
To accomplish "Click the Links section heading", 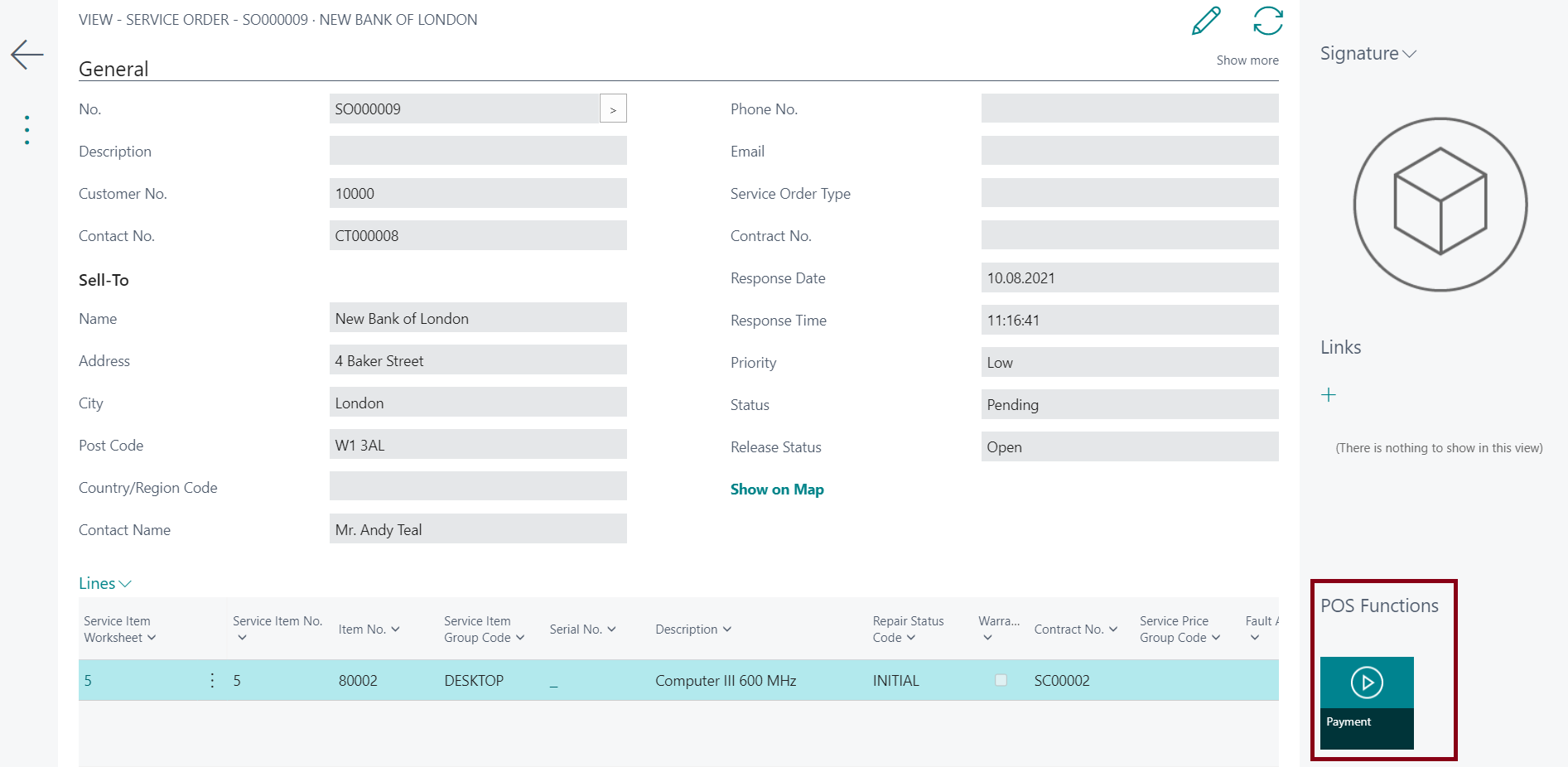I will 1340,348.
